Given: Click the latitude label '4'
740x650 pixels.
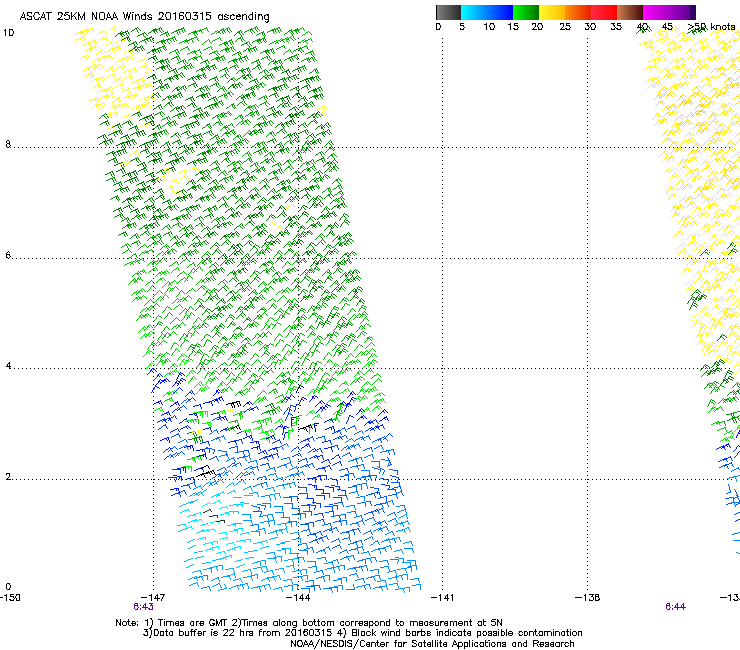Looking at the screenshot, I should [x=8, y=366].
